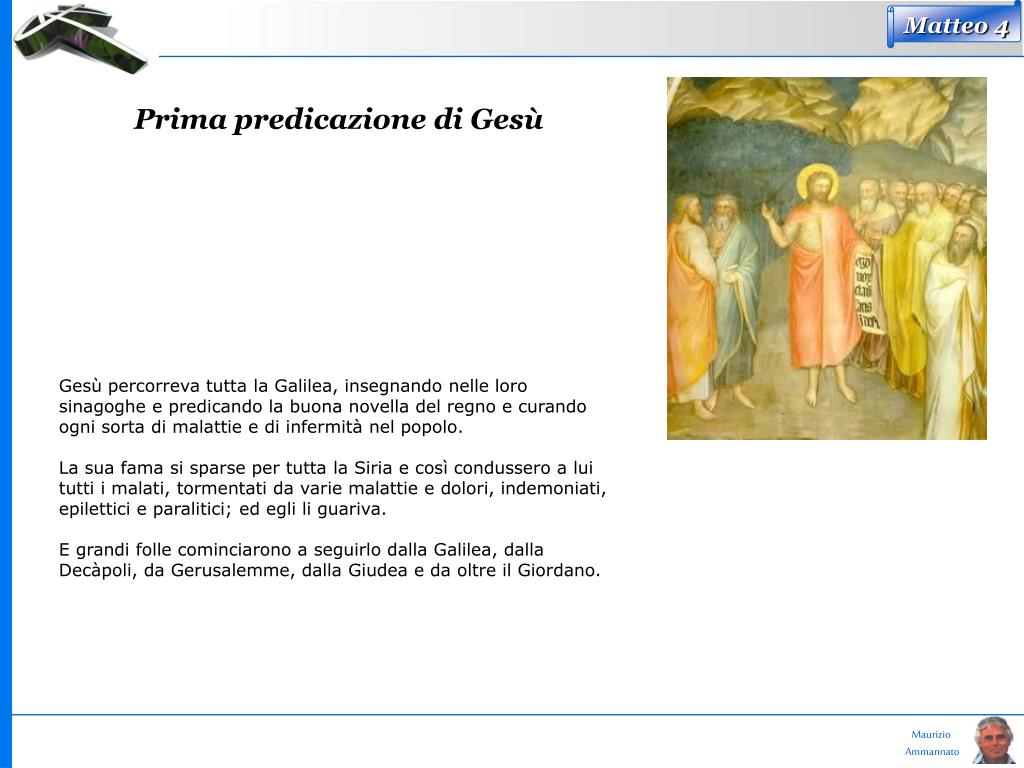1024x768 pixels.
Task: Click the fresco painting of Jesus preaching
Action: 826,258
